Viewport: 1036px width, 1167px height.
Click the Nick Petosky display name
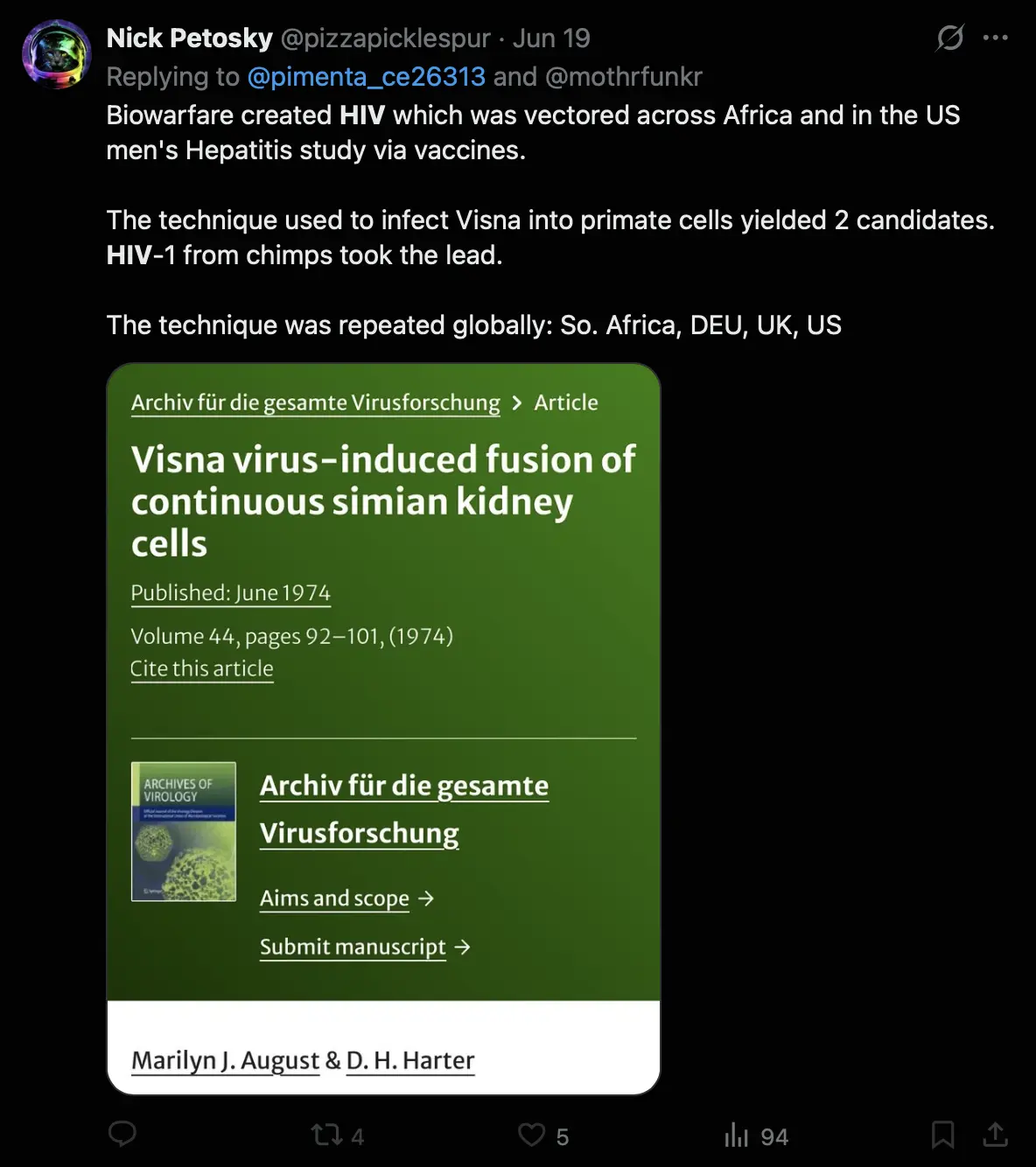(x=190, y=38)
